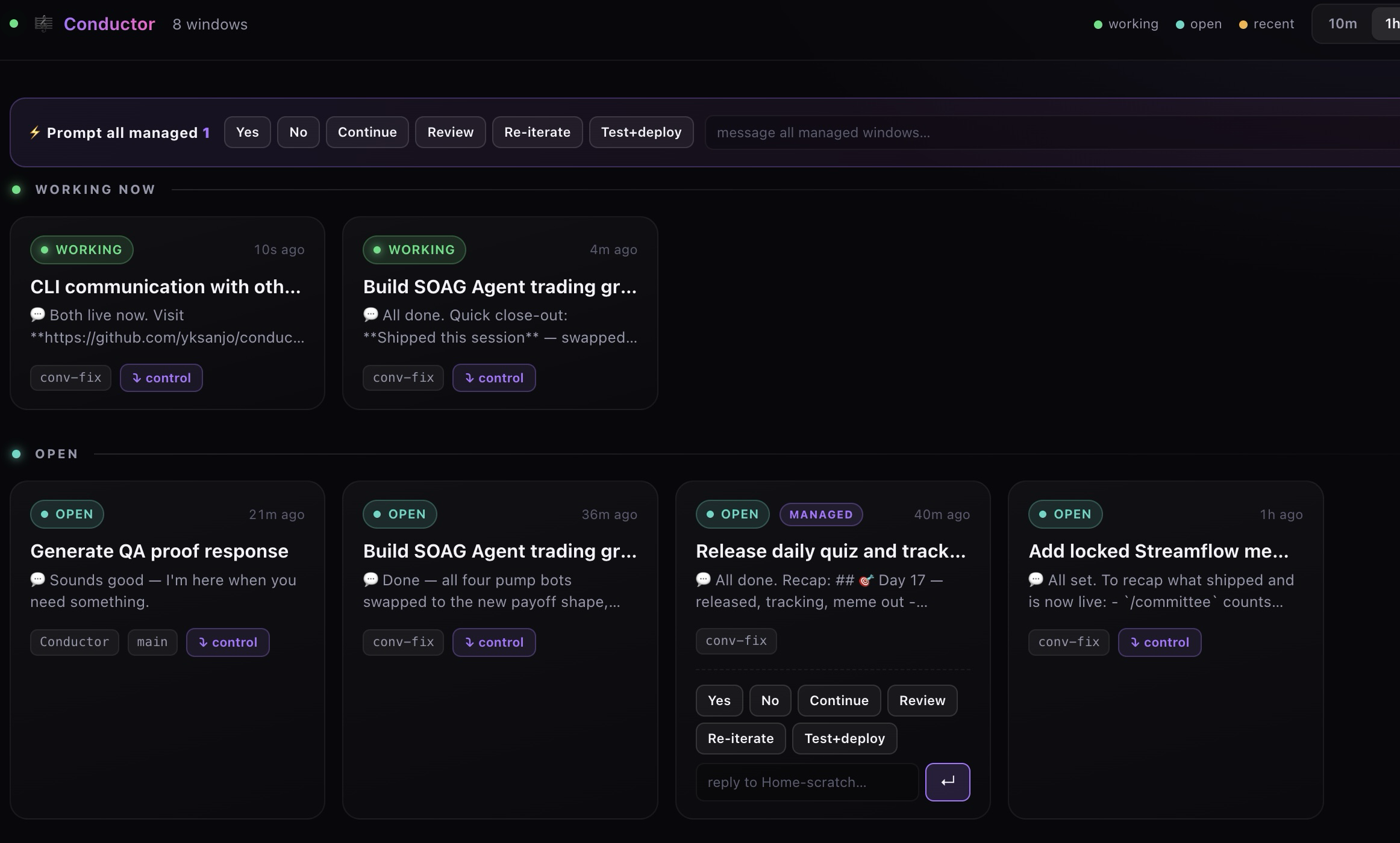Click the speech bubble icon on Release daily quiz card

pos(703,579)
